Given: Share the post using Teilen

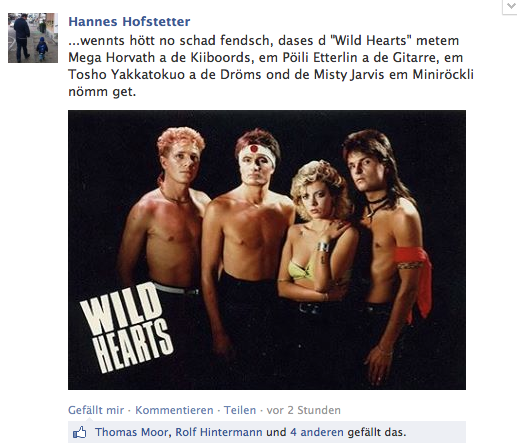Looking at the screenshot, I should [x=240, y=410].
